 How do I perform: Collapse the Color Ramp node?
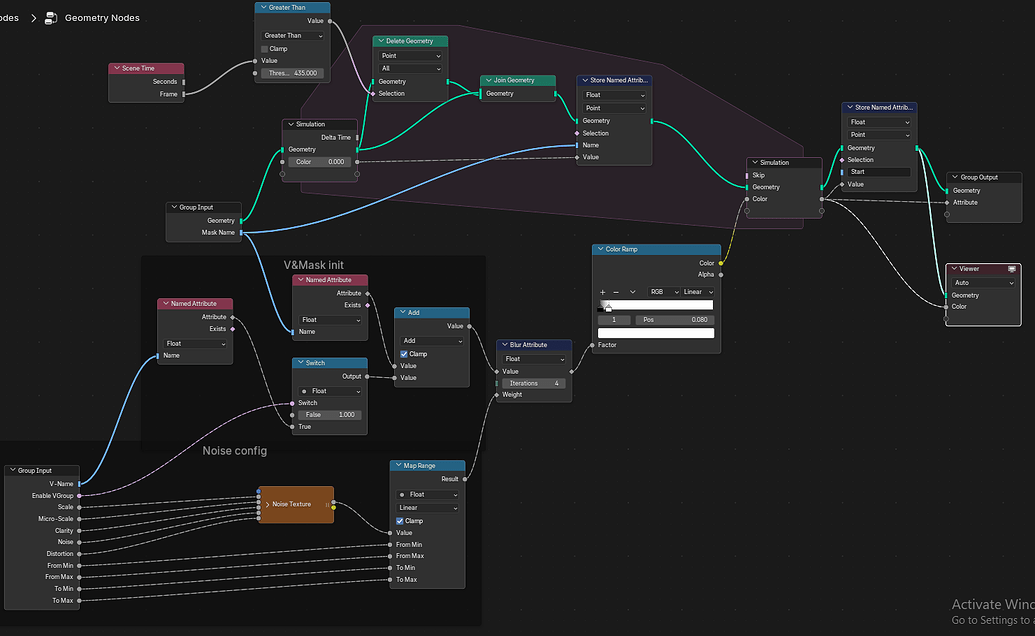point(600,249)
